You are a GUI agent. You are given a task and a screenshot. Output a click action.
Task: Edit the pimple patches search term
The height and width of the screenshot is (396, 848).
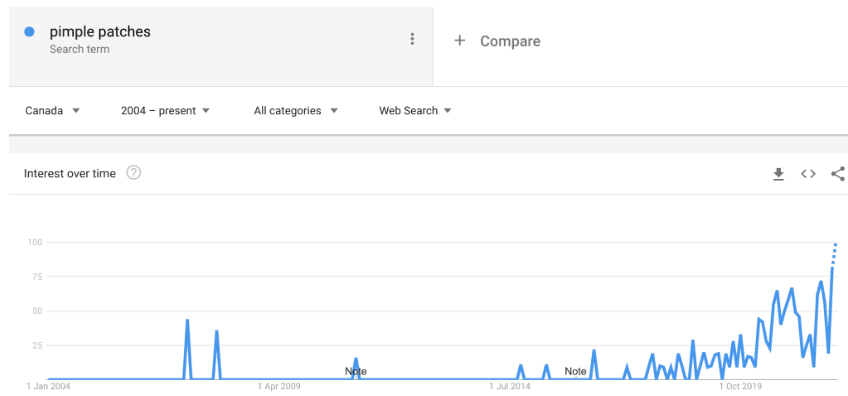(100, 32)
